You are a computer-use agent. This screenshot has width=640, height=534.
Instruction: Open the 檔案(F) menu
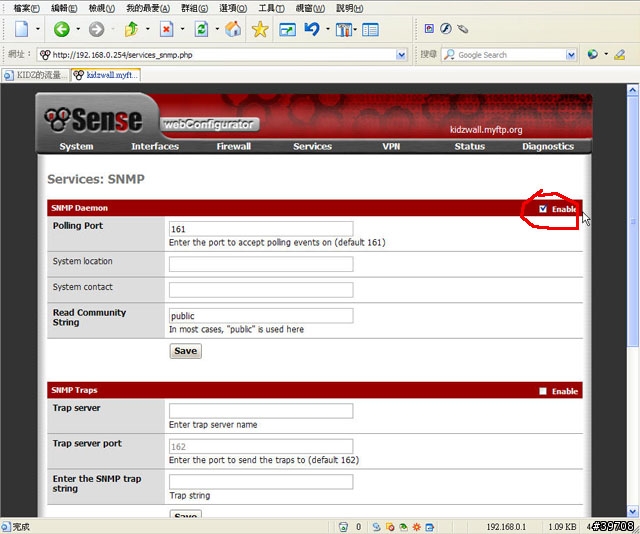click(27, 8)
